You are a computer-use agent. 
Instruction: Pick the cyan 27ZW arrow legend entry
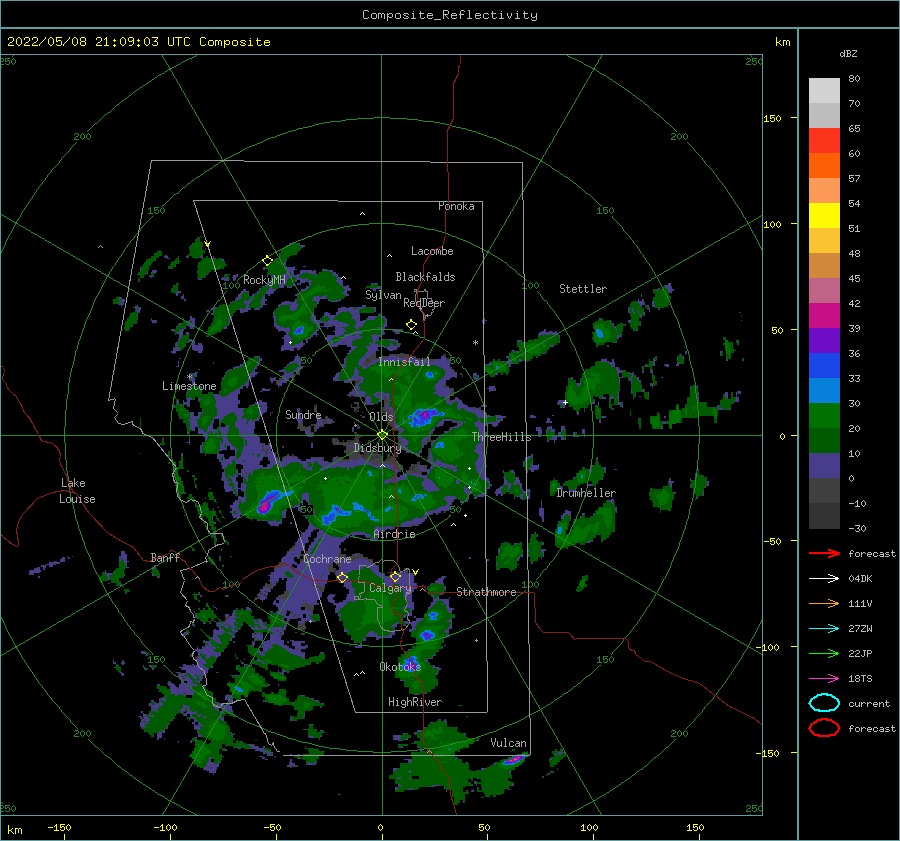824,629
